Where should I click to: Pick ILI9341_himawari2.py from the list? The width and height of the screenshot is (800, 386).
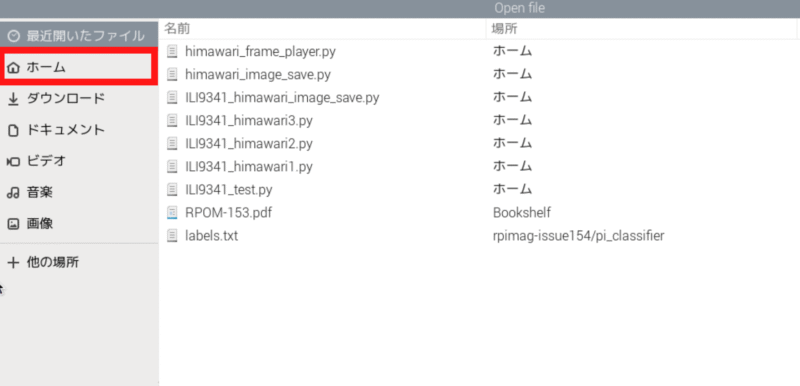[x=480, y=143]
